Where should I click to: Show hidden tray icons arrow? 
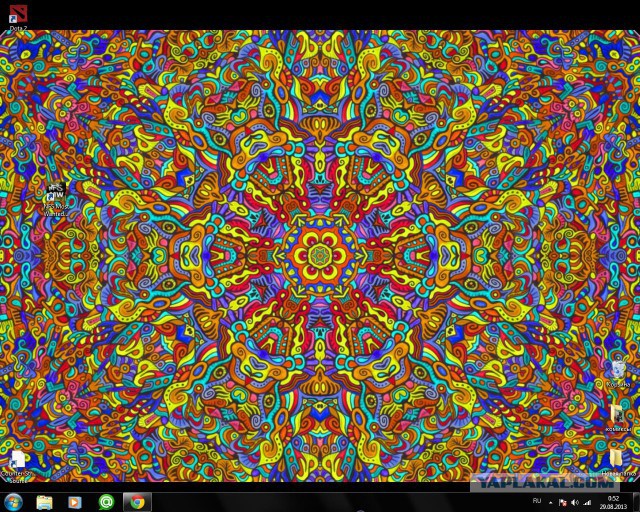[x=551, y=503]
